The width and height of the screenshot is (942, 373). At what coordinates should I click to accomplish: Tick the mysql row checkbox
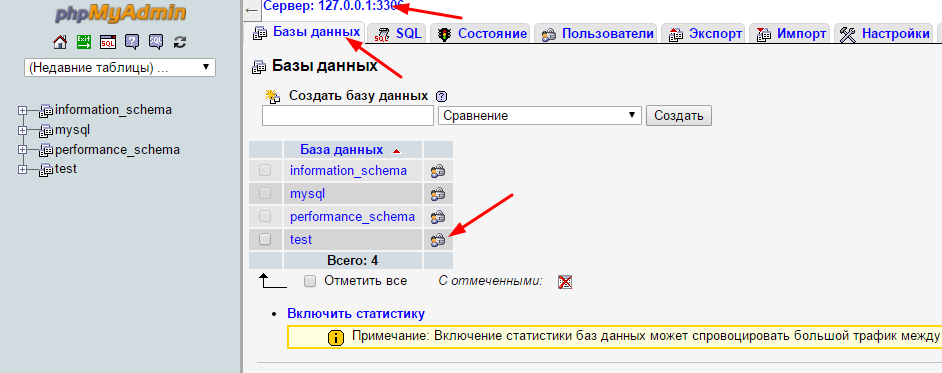(x=265, y=193)
